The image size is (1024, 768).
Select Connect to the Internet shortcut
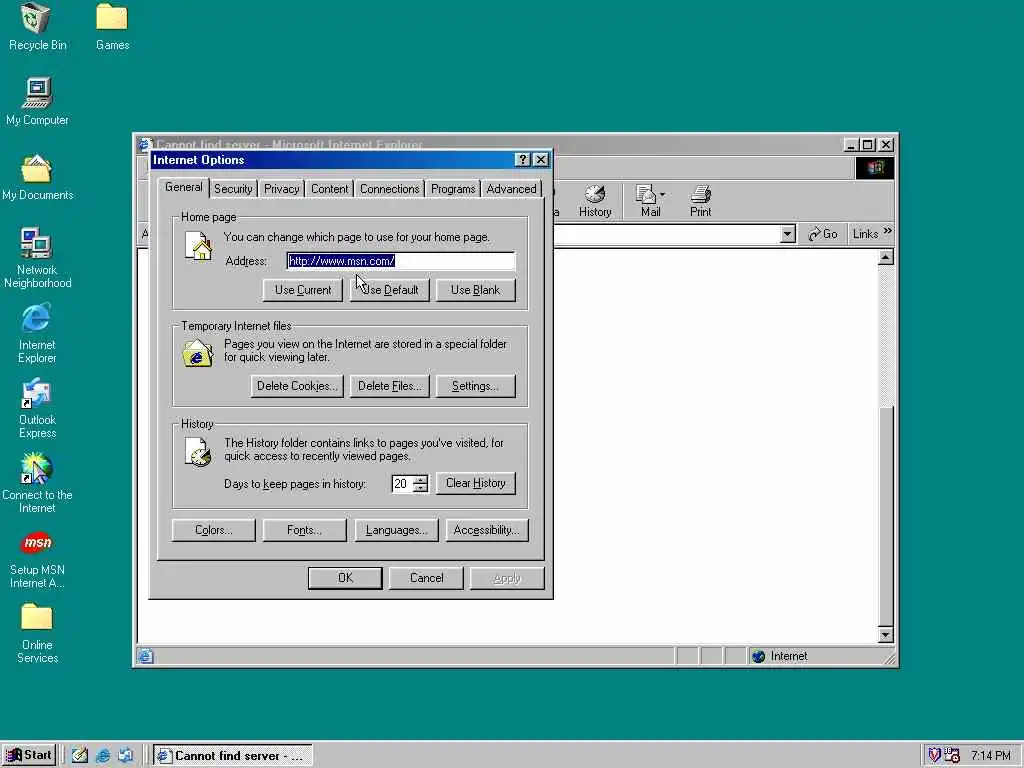pyautogui.click(x=37, y=483)
